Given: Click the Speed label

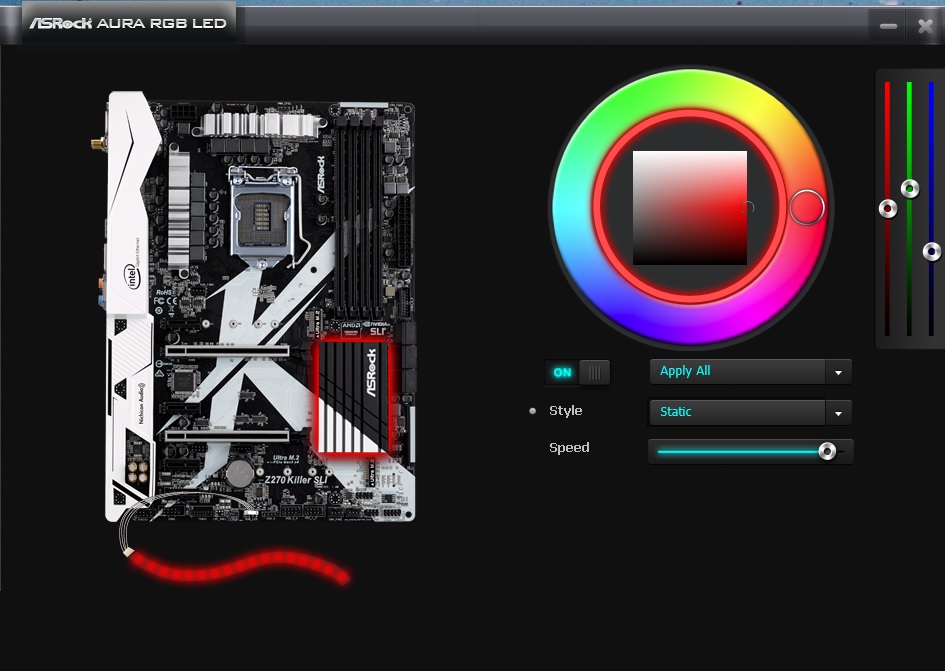Looking at the screenshot, I should pyautogui.click(x=569, y=447).
